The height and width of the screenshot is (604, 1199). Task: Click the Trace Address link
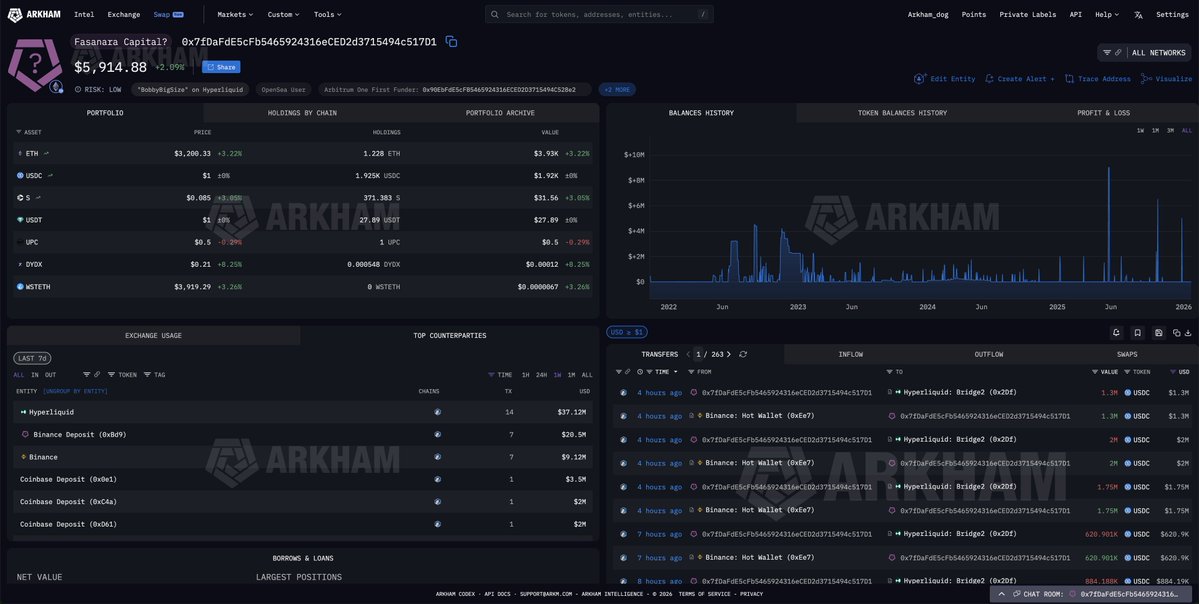(1098, 79)
